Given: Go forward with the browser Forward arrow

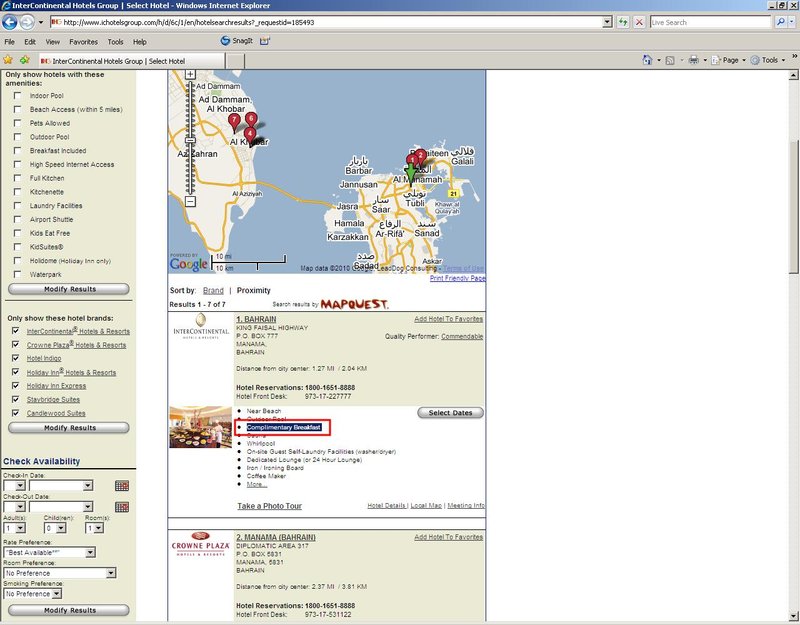Looking at the screenshot, I should coord(27,22).
